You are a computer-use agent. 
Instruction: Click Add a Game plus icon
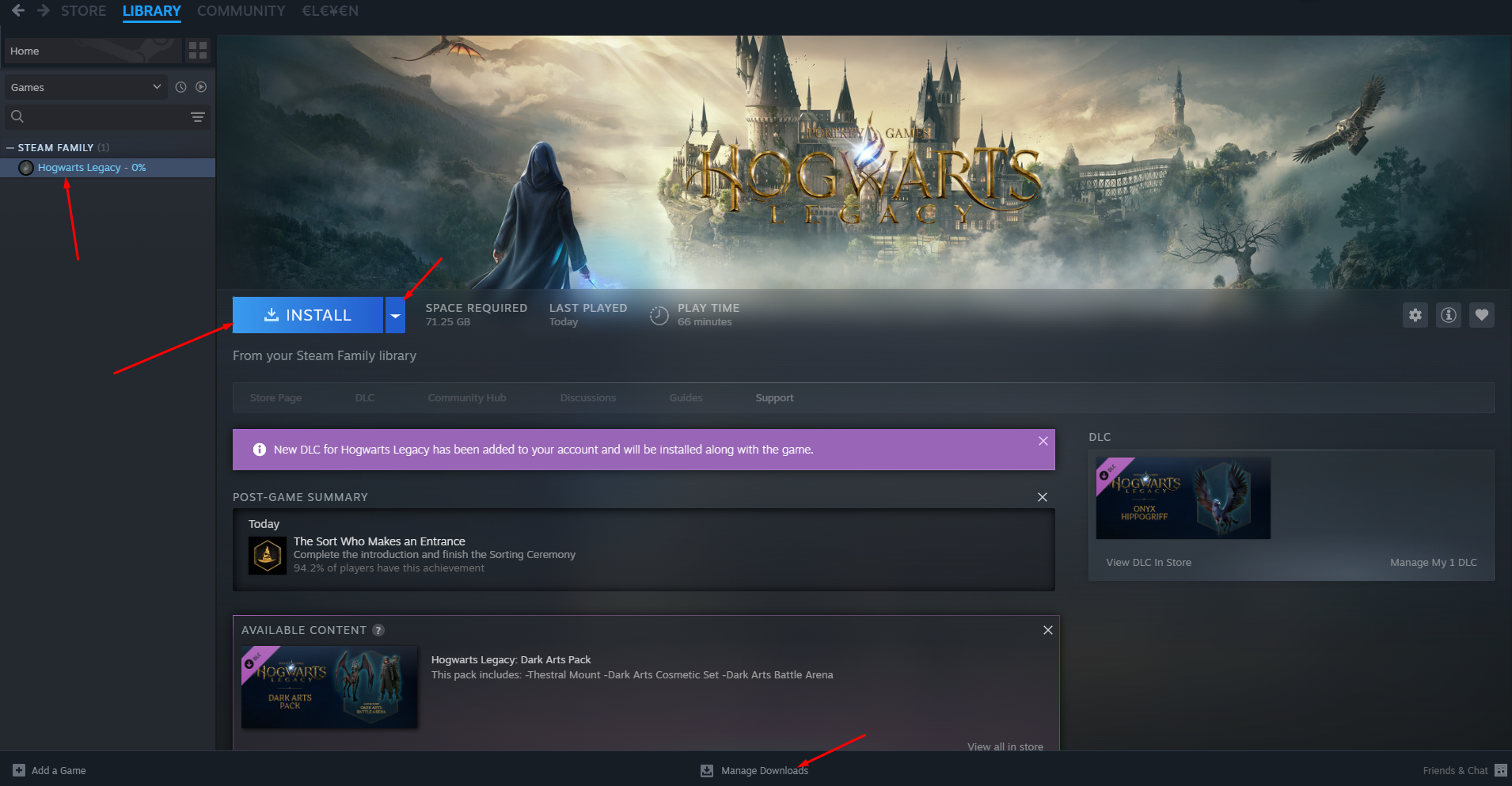tap(19, 770)
